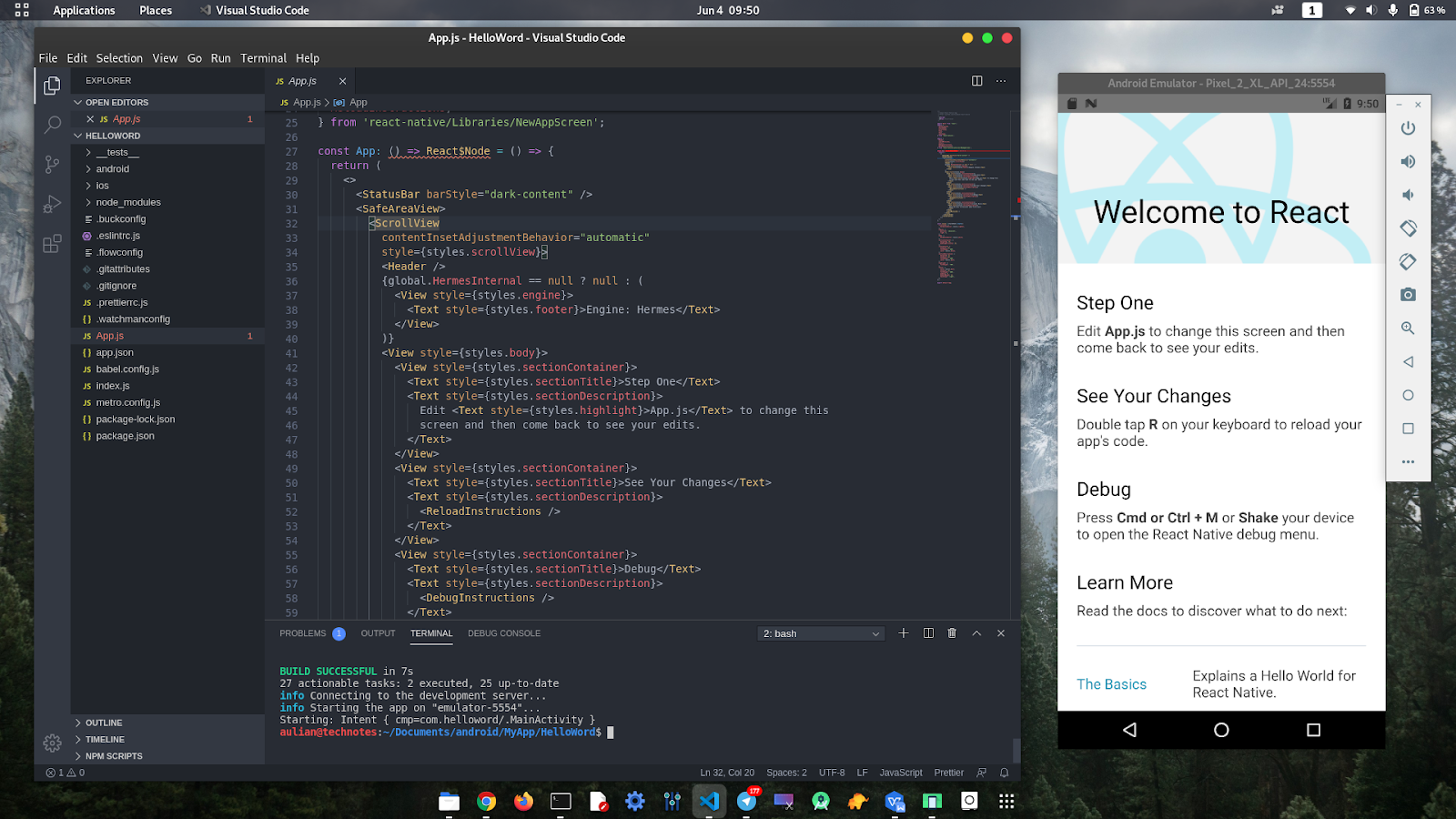Launch Google Chrome from the dock
Screen dimensions: 1456x819
click(486, 801)
